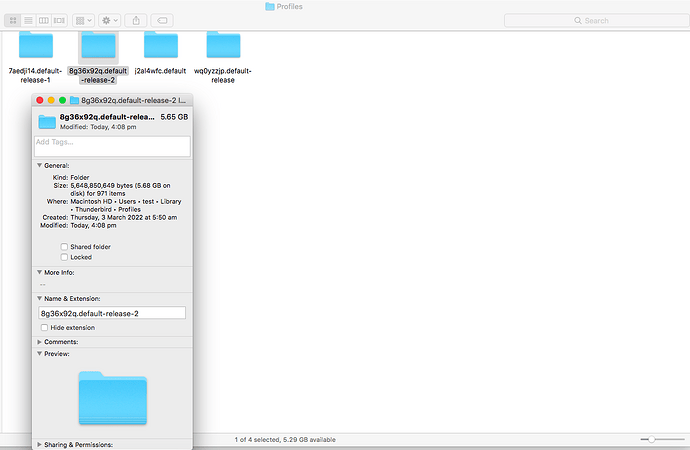Expand the Sharing & Permissions section
Screen dimensions: 690x450
[x=39, y=445]
